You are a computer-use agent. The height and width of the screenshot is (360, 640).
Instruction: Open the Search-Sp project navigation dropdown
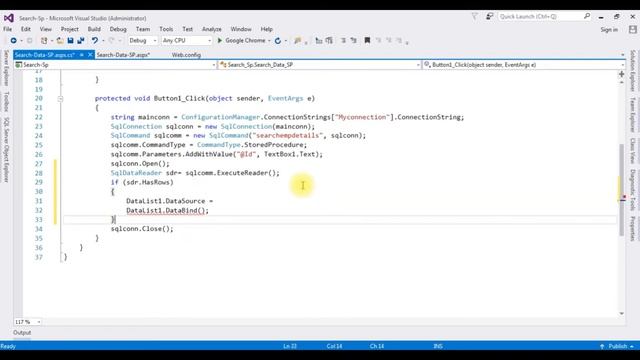pyautogui.click(x=115, y=65)
